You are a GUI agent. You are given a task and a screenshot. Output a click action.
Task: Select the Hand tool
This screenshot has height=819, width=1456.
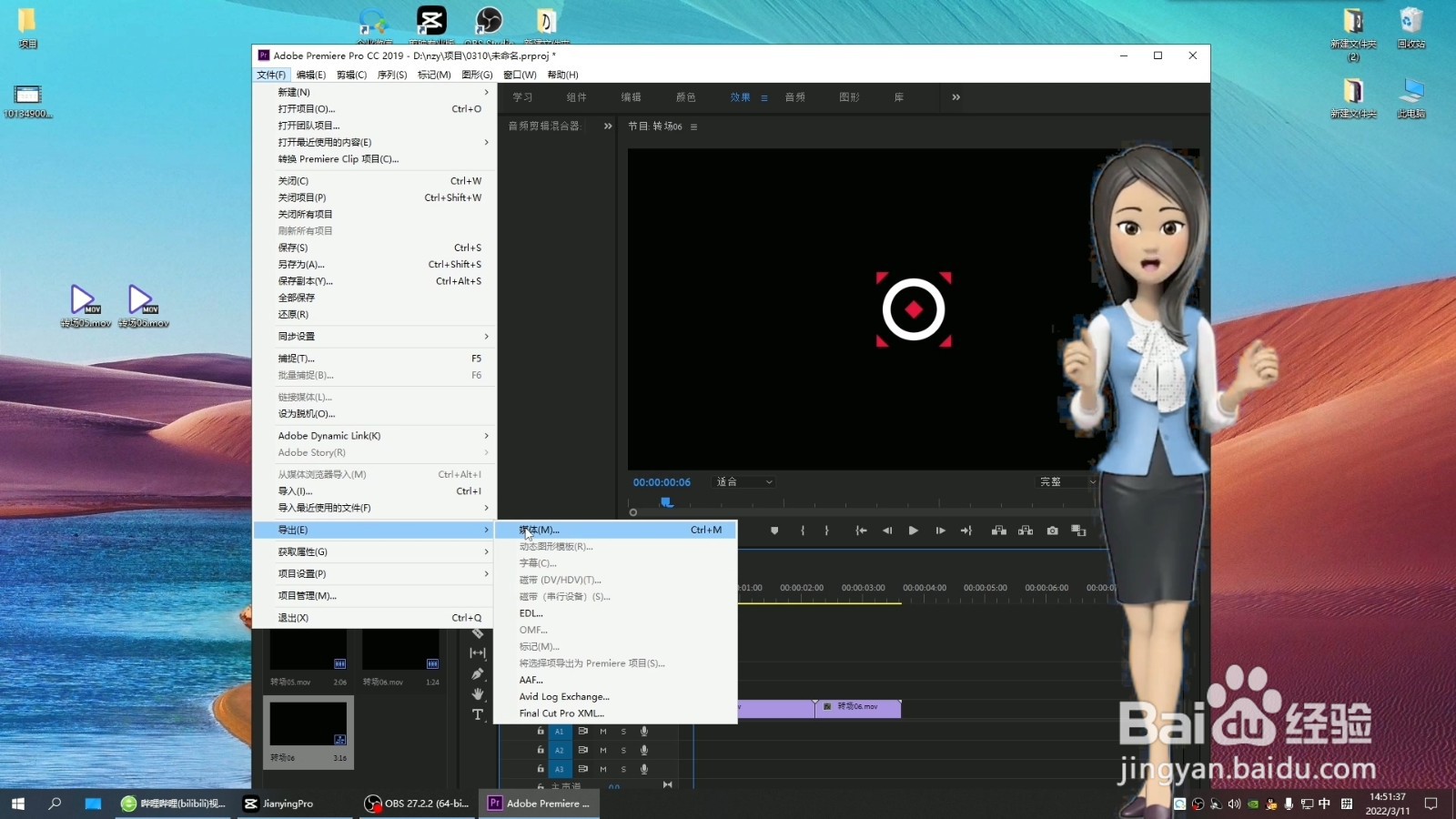click(478, 694)
